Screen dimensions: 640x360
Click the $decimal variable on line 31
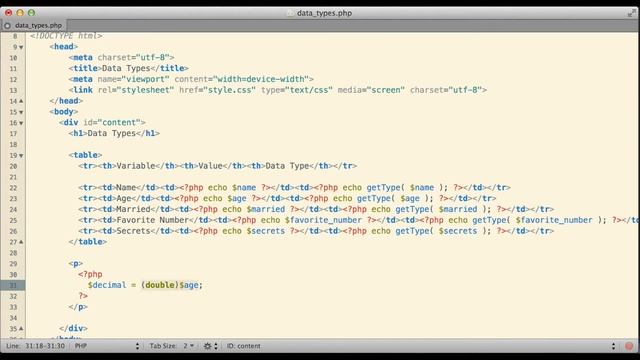pyautogui.click(x=107, y=285)
